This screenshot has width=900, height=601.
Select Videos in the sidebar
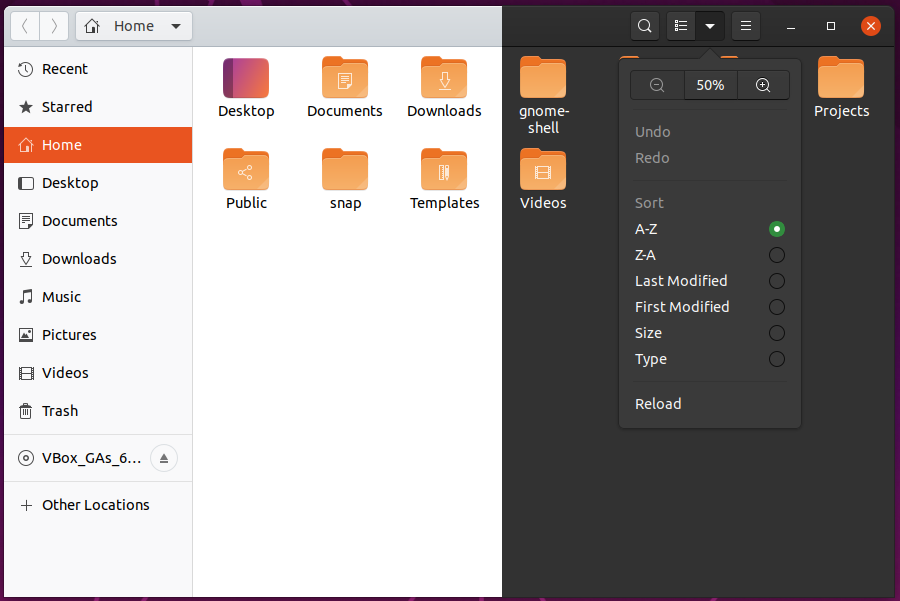(x=98, y=373)
